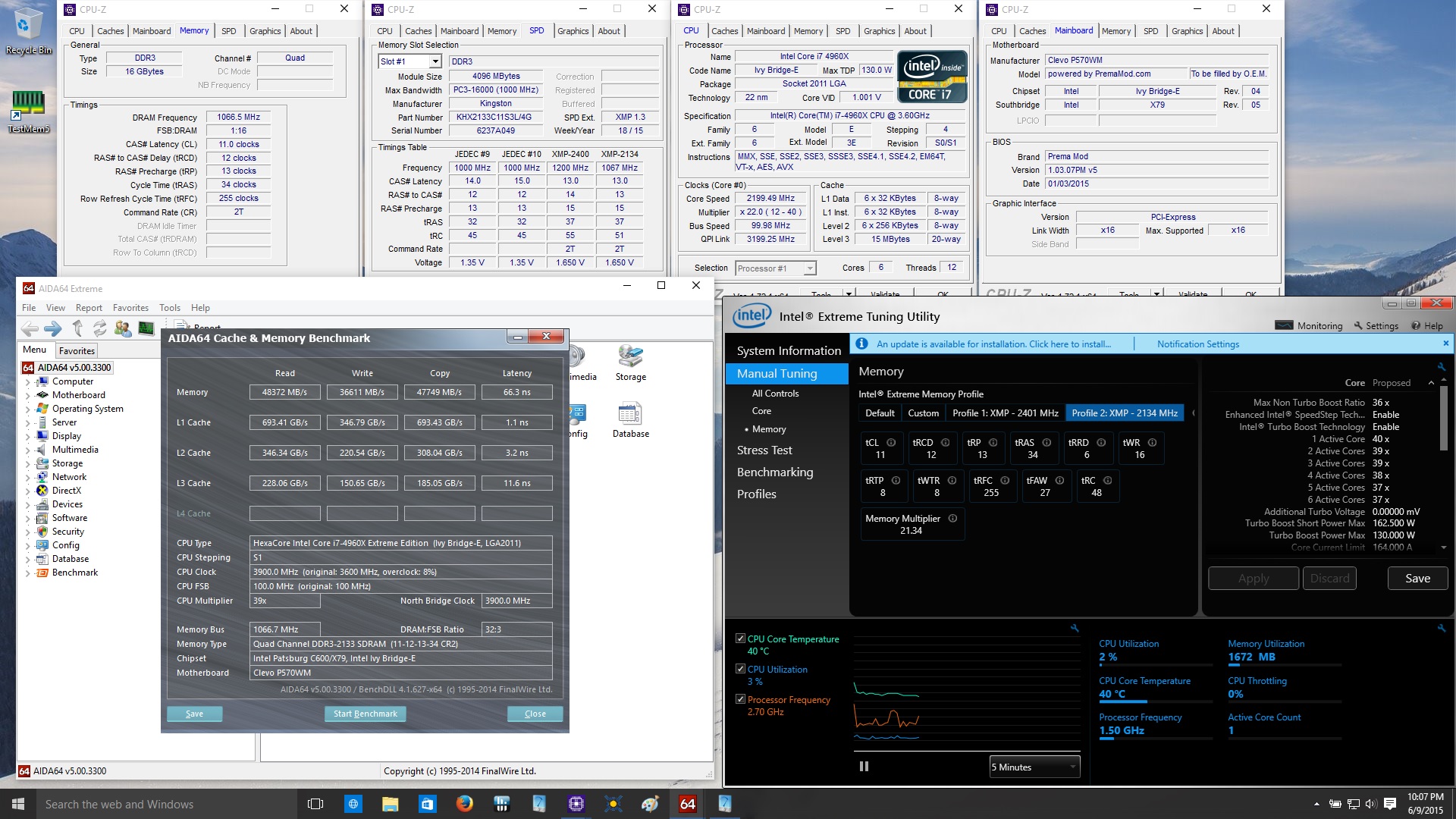Toggle the CPU Utilization checkbox
Screen dimensions: 1456x819
click(740, 669)
